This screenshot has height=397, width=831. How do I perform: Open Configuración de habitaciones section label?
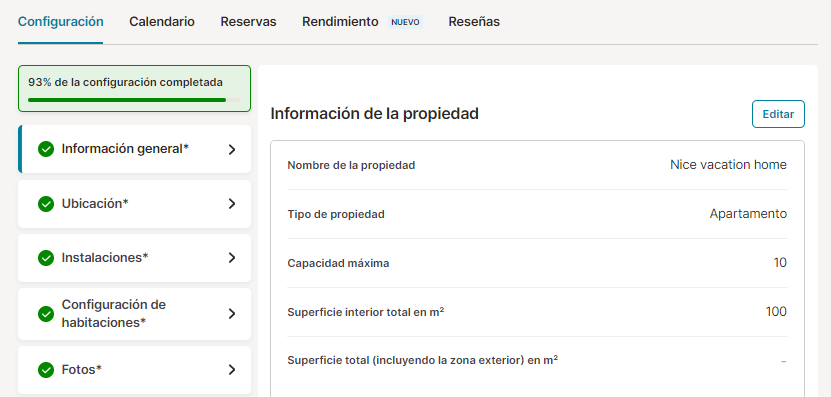113,313
